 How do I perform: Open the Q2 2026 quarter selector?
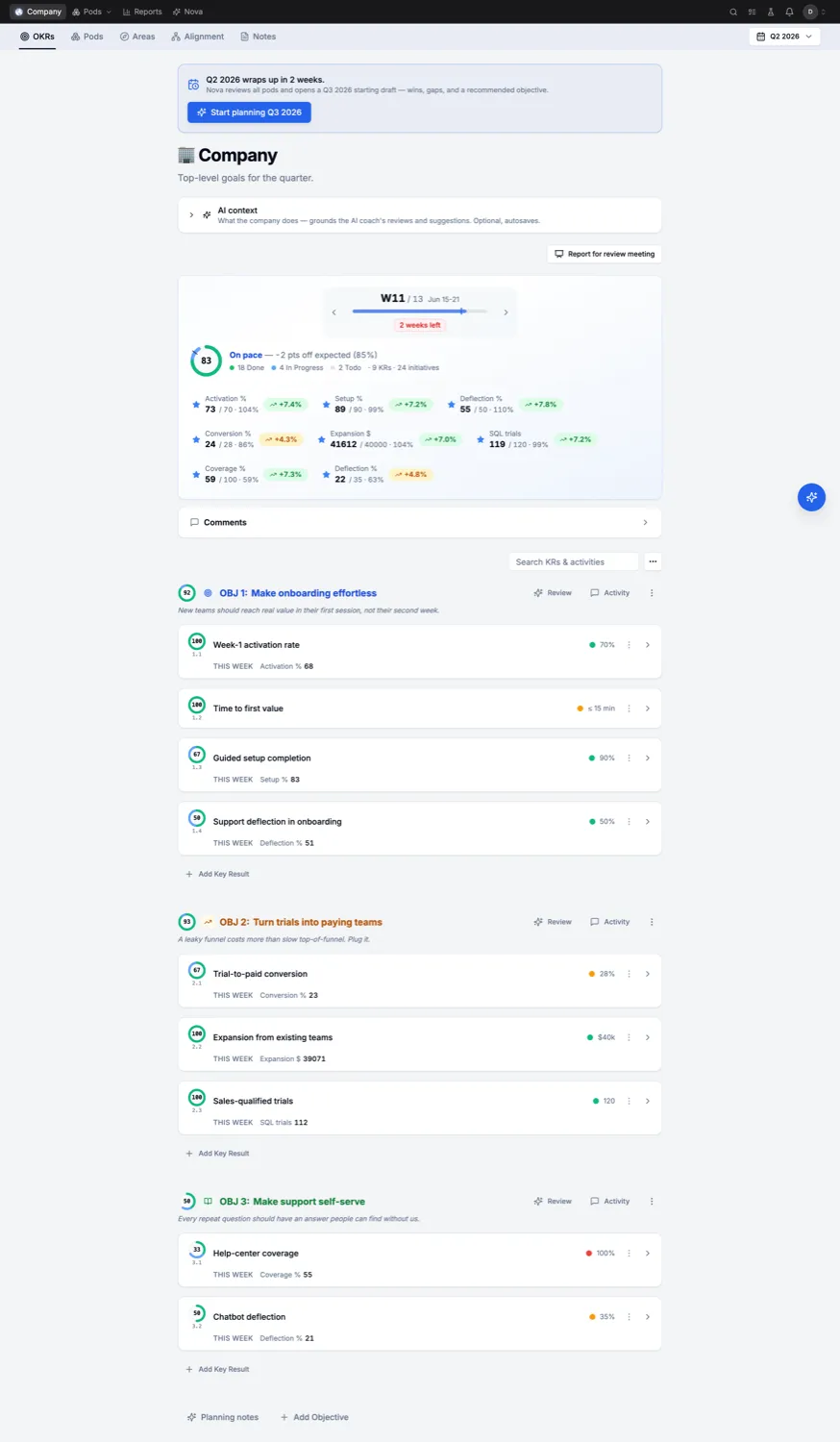click(784, 37)
